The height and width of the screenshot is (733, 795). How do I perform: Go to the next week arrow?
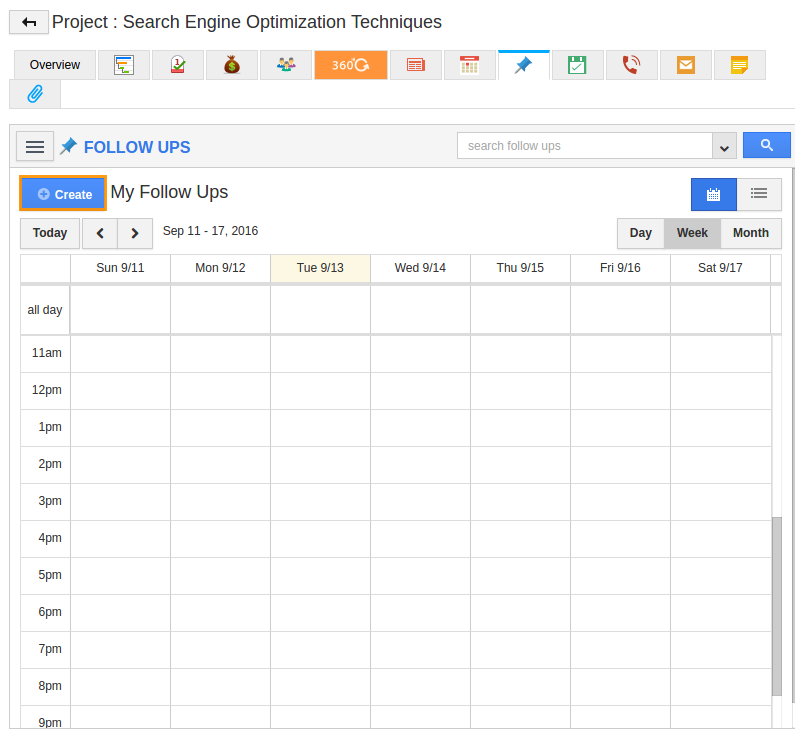coord(135,233)
